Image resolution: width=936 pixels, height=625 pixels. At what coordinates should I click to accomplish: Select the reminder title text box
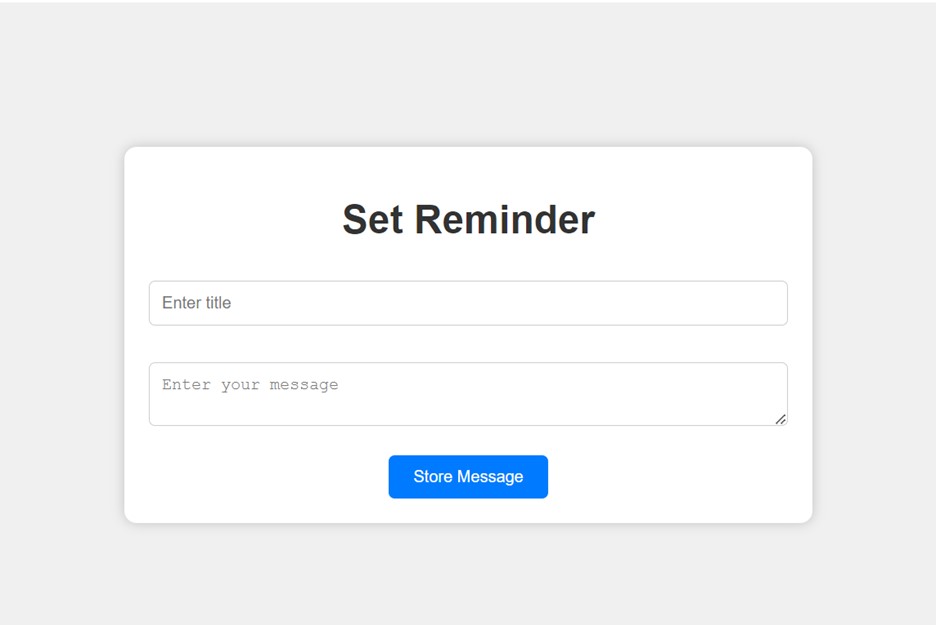point(468,303)
